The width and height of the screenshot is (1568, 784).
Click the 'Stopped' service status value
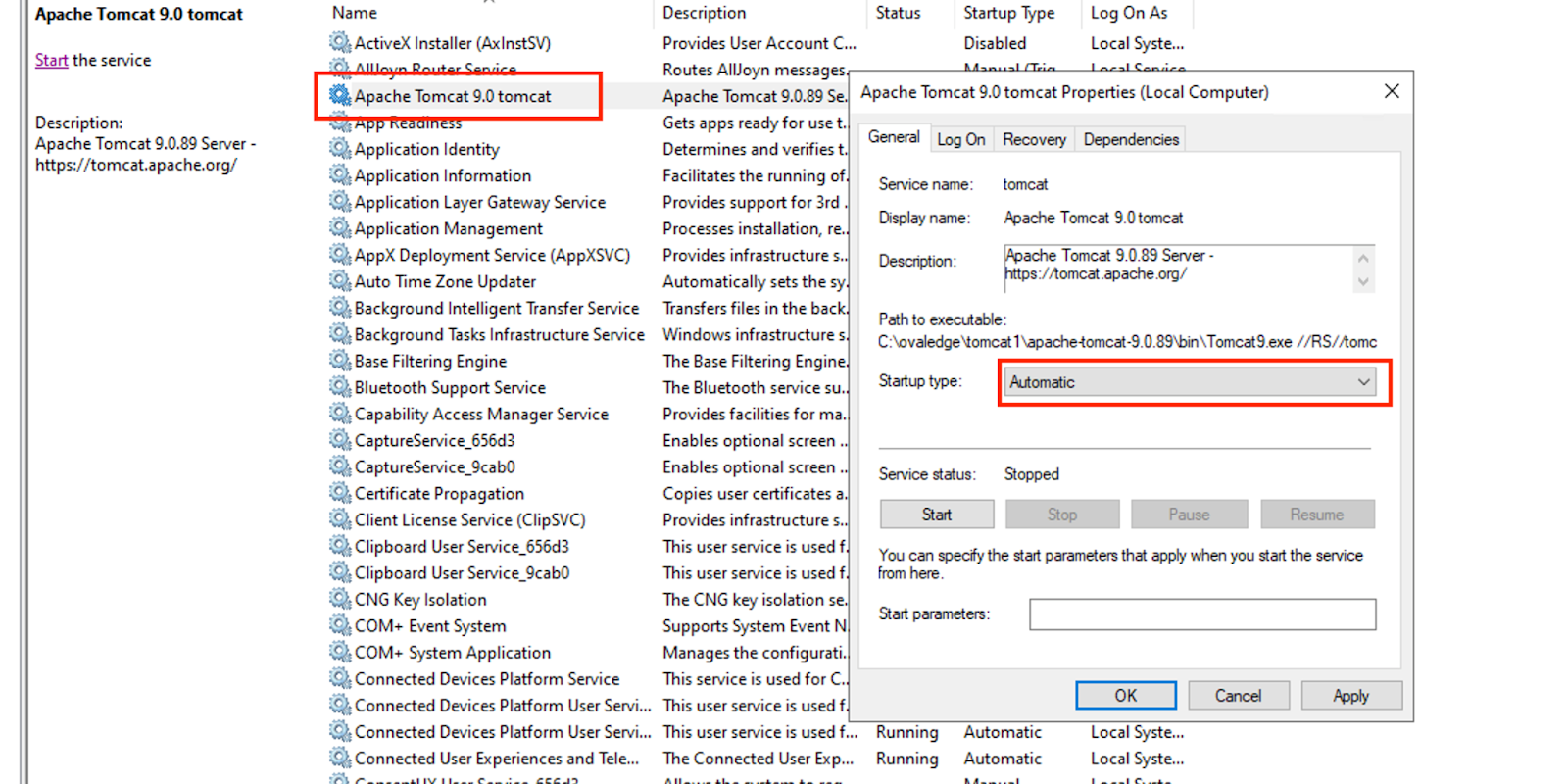[x=1031, y=474]
